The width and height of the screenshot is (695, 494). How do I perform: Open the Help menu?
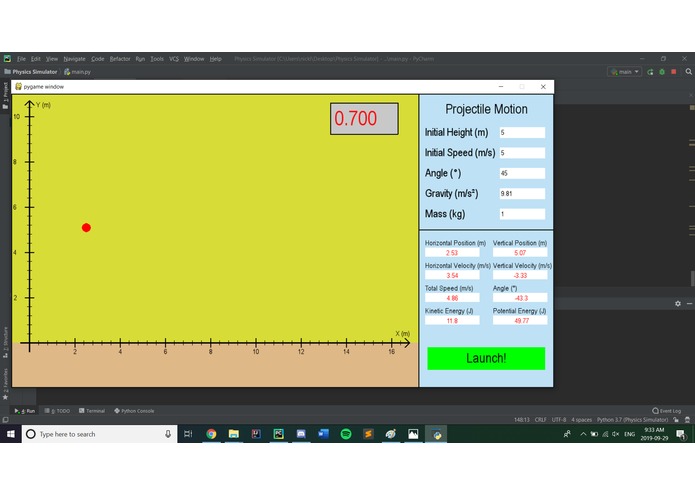pos(215,58)
